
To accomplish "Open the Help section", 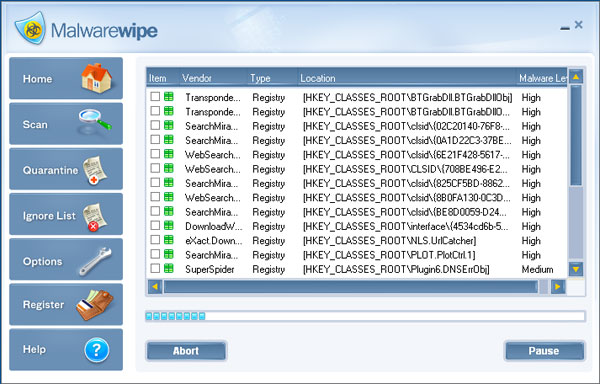I will pyautogui.click(x=66, y=350).
